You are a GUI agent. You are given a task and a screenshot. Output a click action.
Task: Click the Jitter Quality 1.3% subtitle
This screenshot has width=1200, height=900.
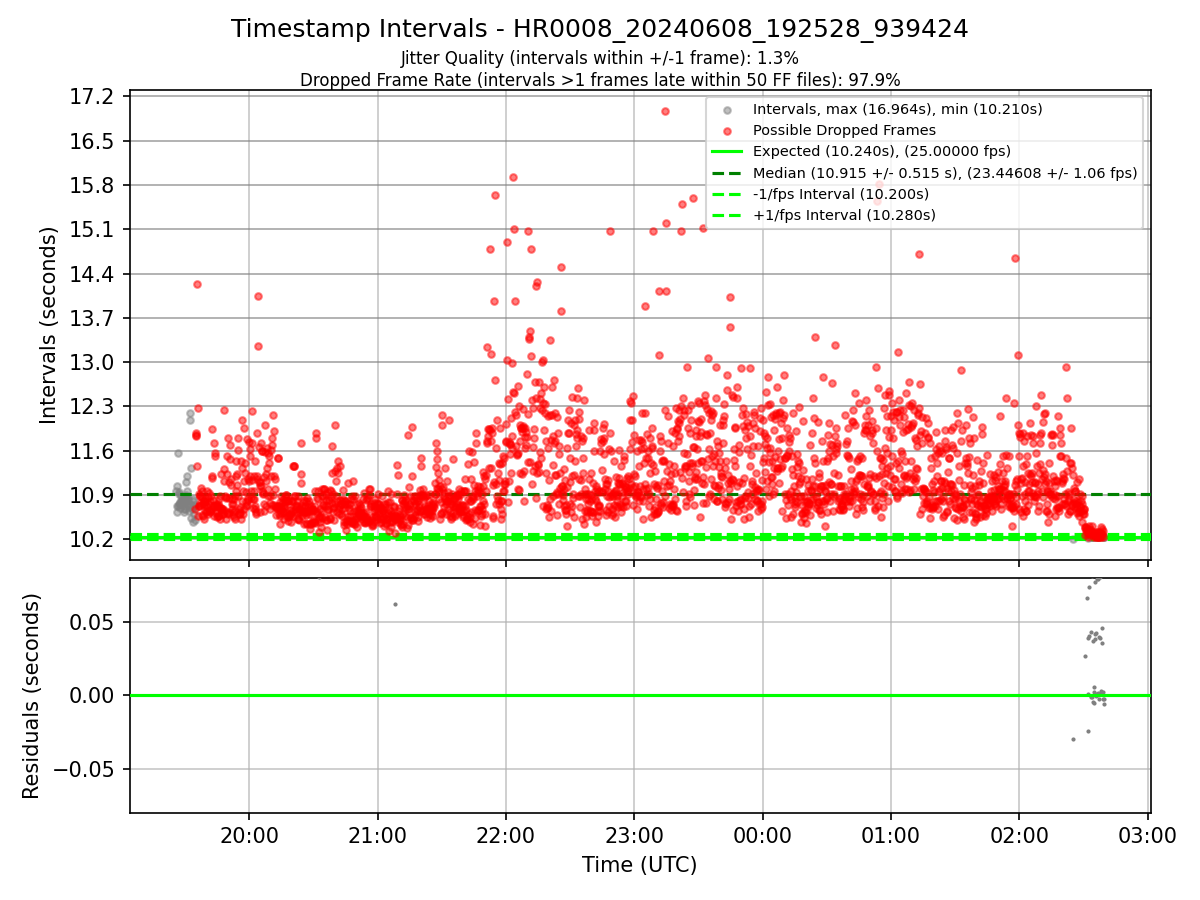click(x=600, y=59)
